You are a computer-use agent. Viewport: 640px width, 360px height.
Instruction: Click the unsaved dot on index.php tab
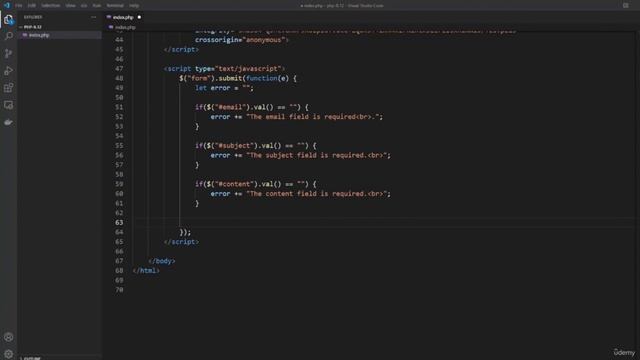pyautogui.click(x=139, y=17)
